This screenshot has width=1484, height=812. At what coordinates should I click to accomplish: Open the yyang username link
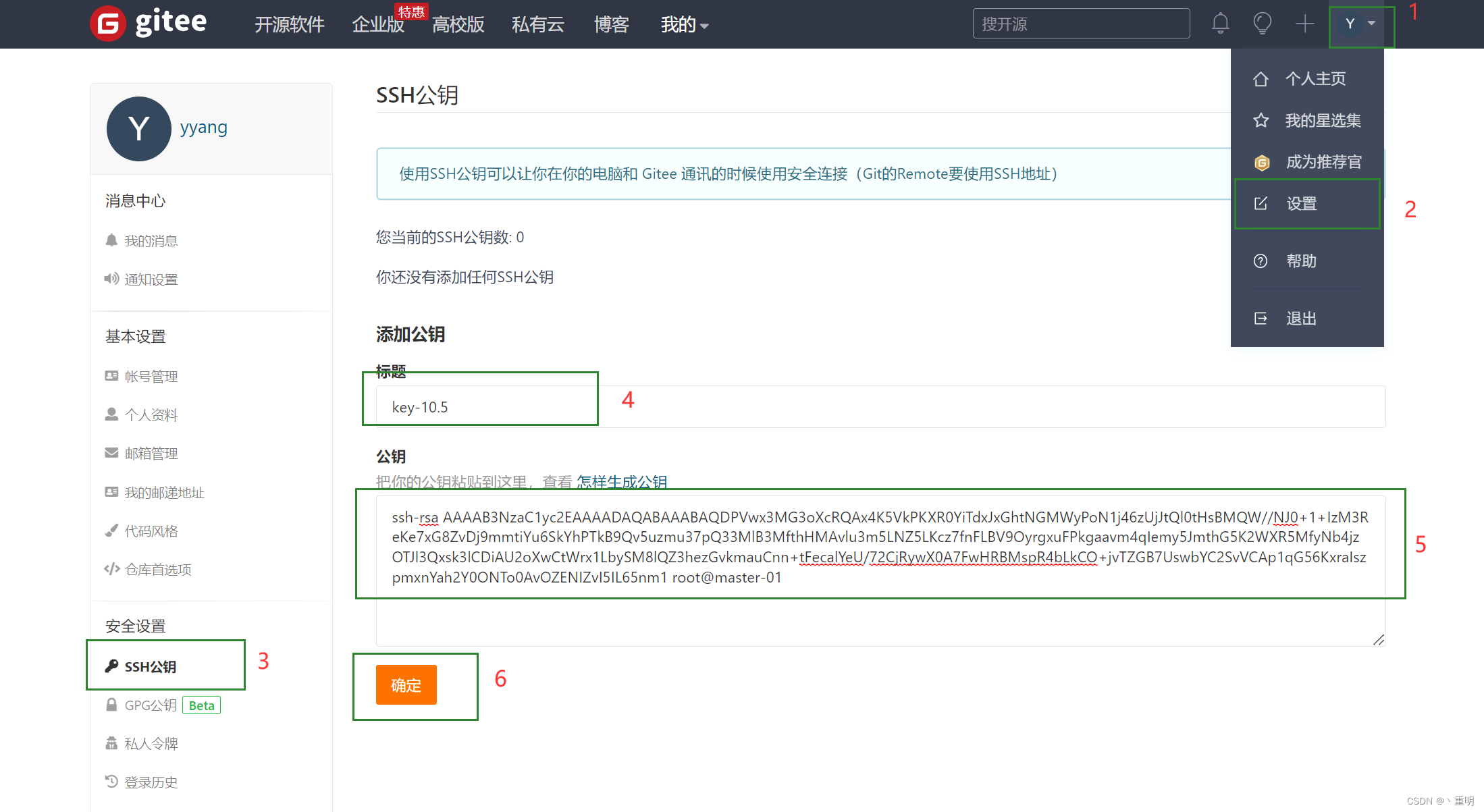click(204, 128)
